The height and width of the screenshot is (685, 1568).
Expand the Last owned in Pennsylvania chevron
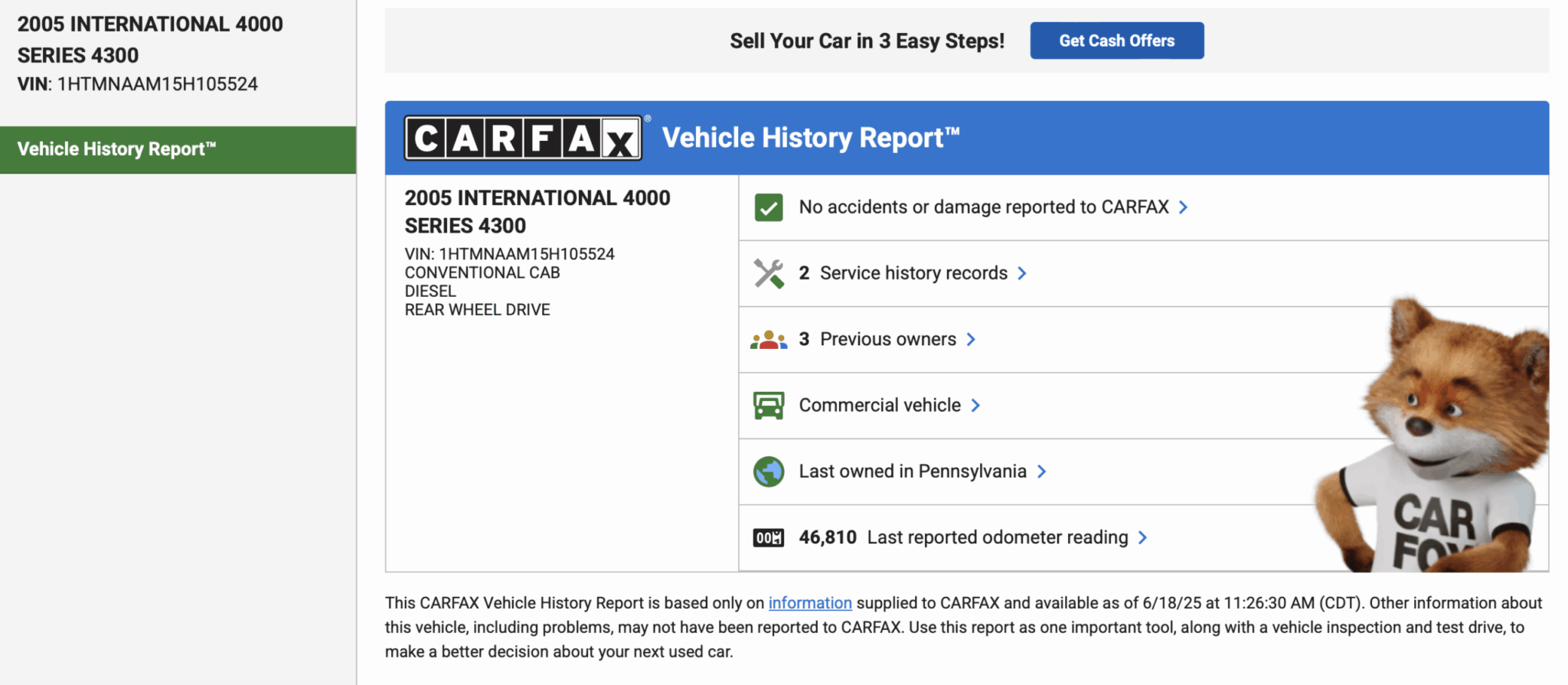click(x=1041, y=471)
